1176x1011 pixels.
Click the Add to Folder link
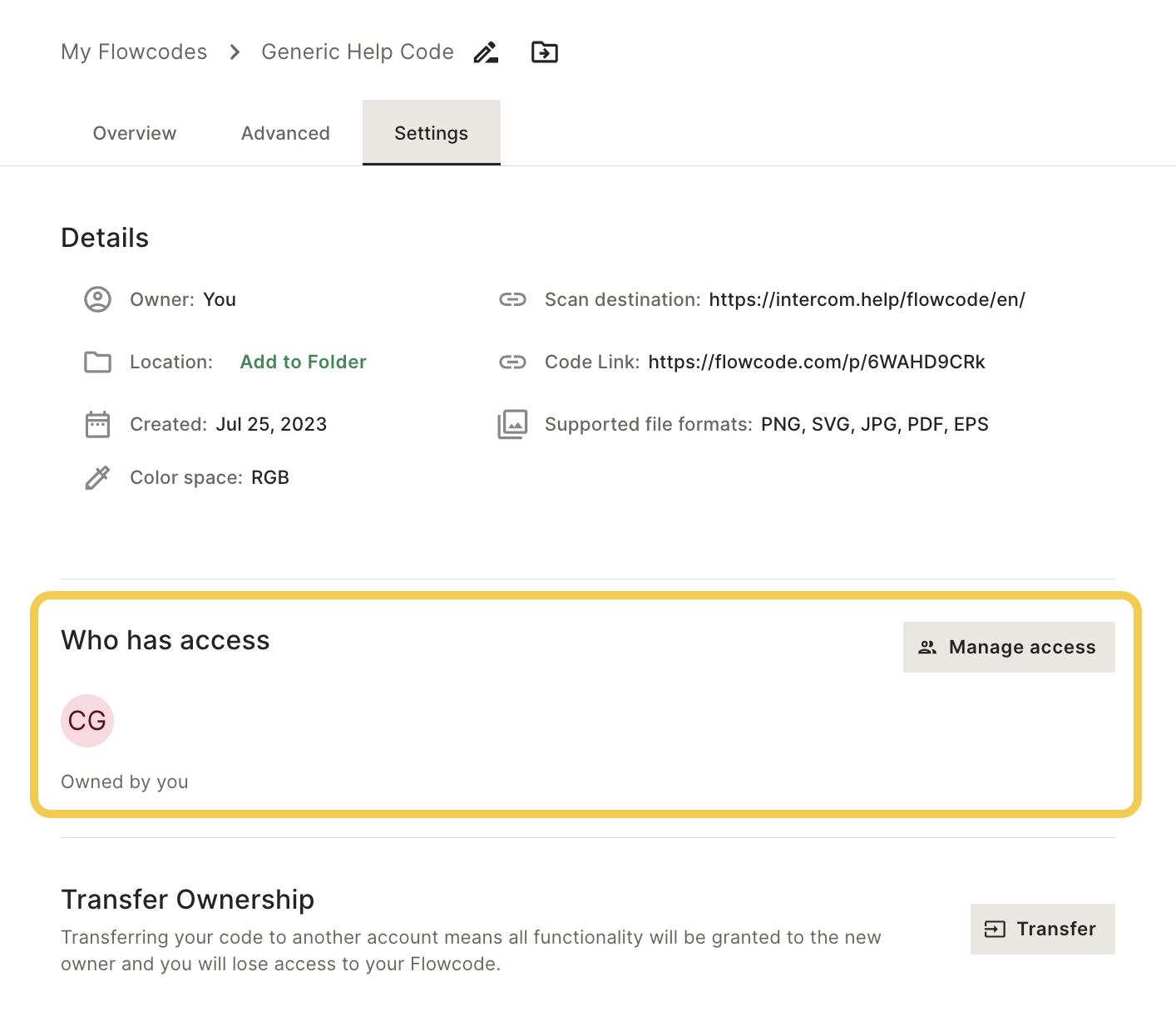coord(304,362)
